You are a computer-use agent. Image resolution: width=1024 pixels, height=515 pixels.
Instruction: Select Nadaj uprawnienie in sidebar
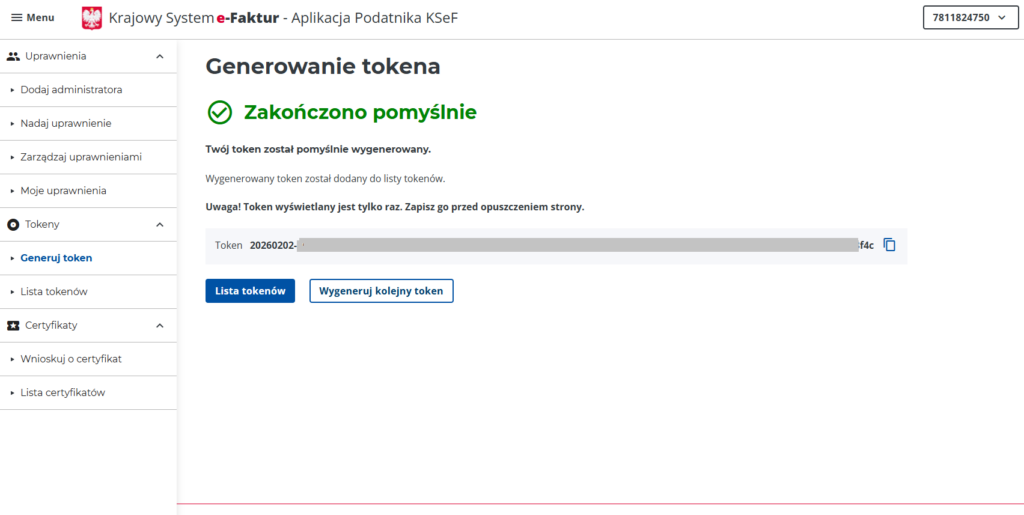click(65, 123)
